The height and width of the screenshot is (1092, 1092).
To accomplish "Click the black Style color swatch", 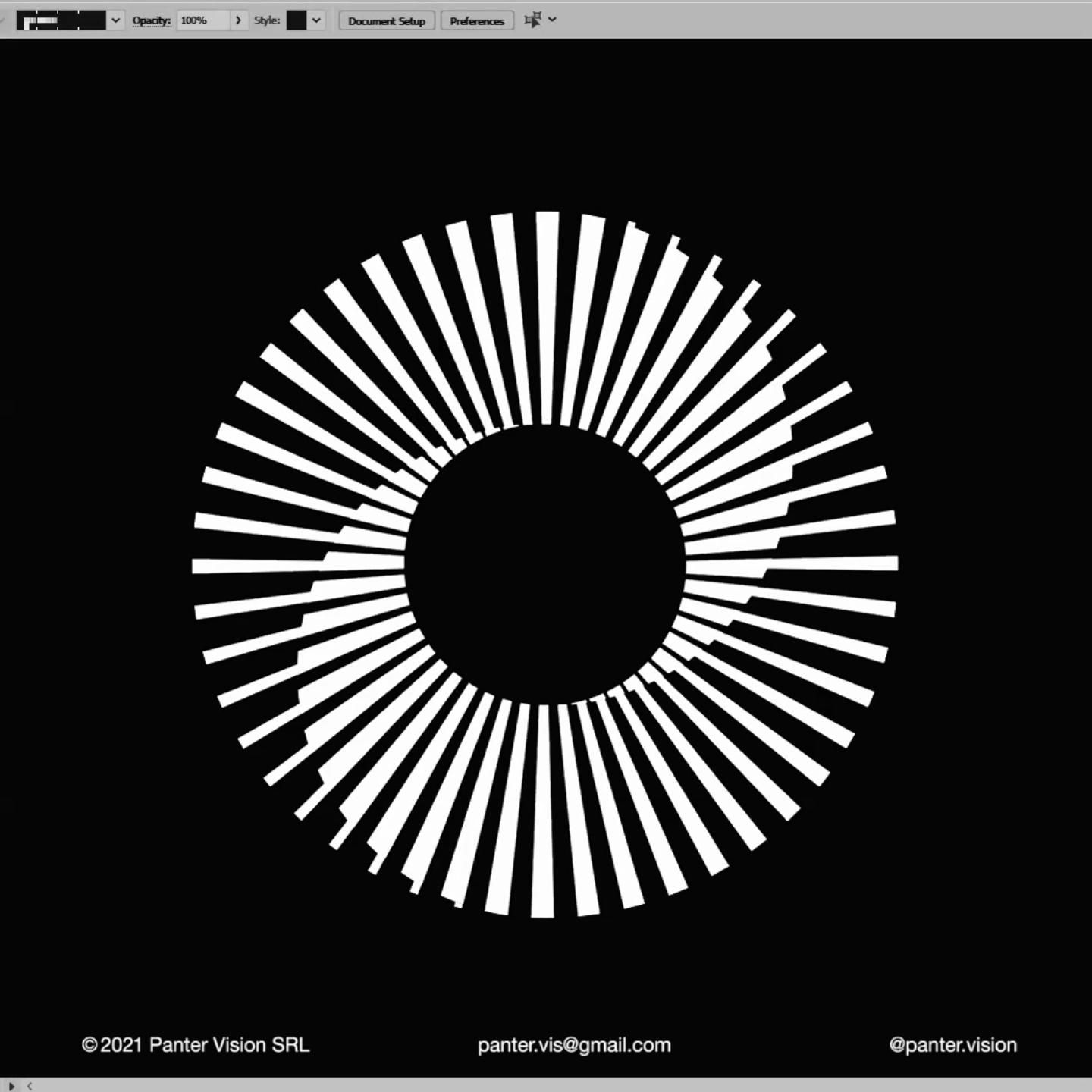I will [x=297, y=20].
